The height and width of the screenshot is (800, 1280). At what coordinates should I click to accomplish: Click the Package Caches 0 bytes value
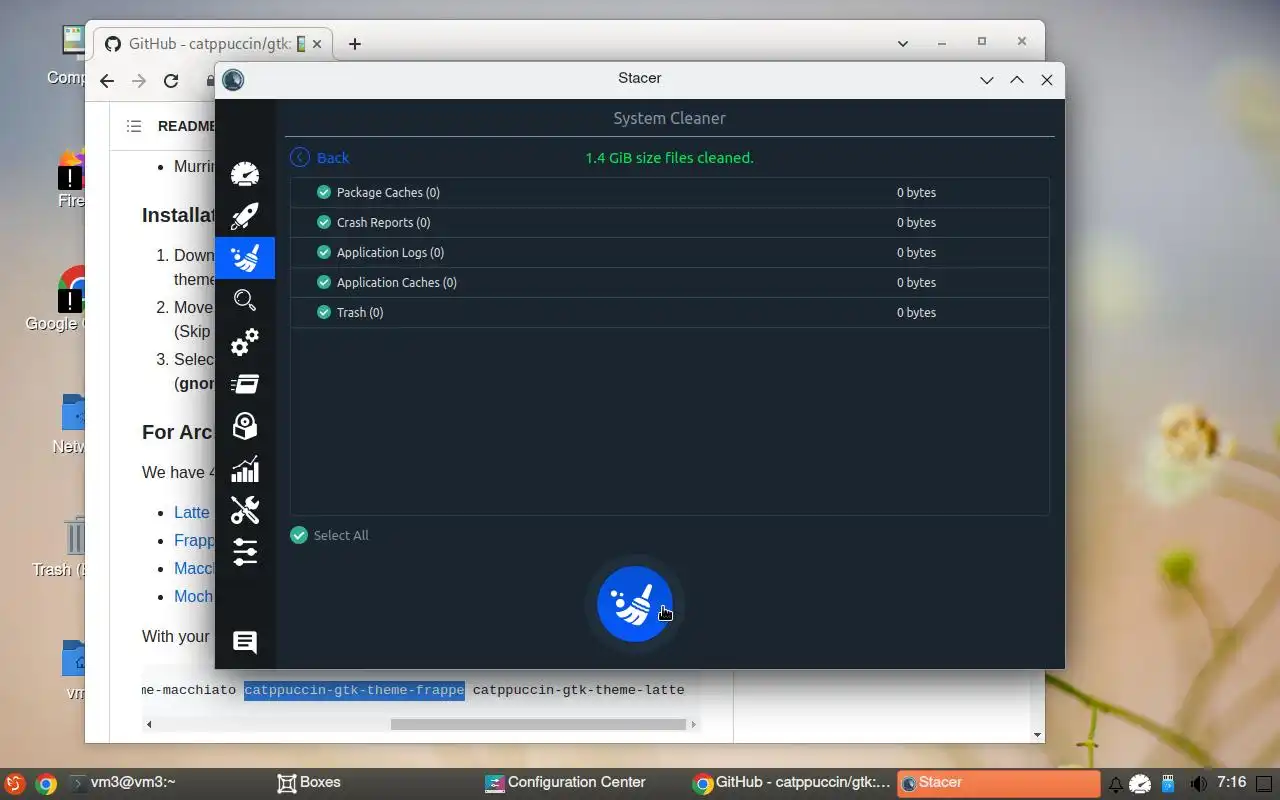click(916, 192)
